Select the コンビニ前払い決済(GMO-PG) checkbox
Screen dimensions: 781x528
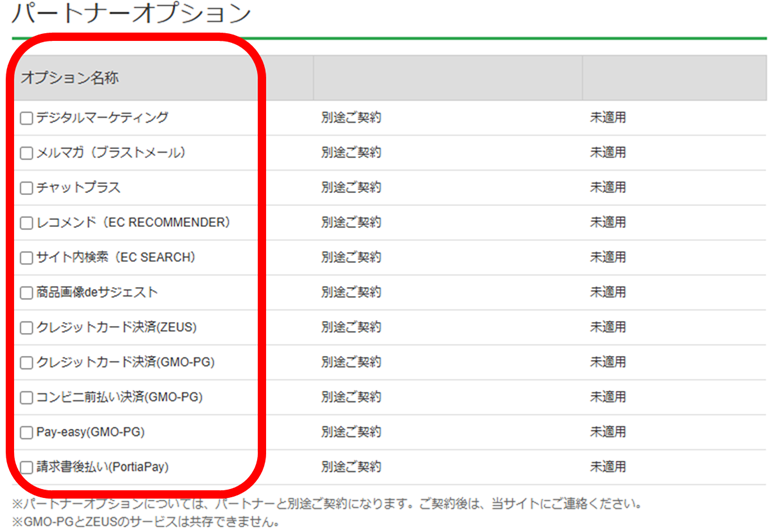coord(27,398)
